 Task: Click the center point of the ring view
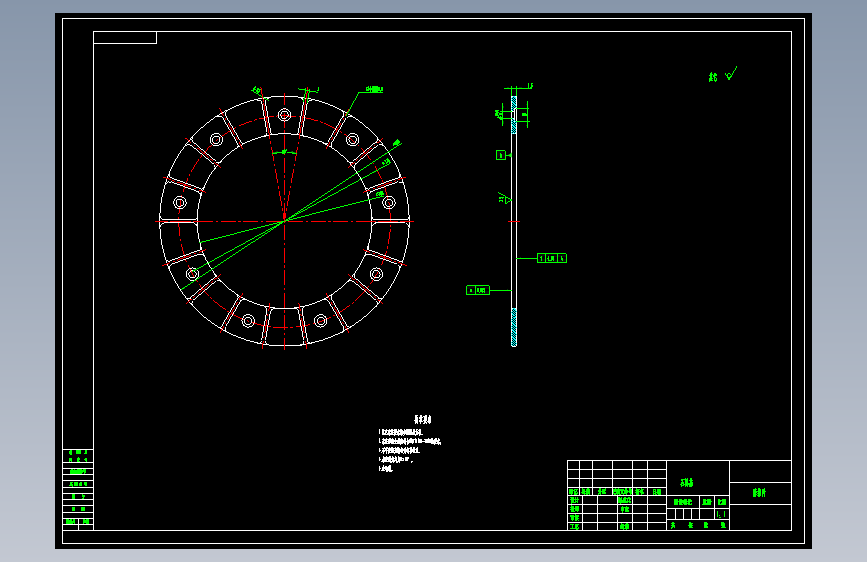tap(285, 221)
